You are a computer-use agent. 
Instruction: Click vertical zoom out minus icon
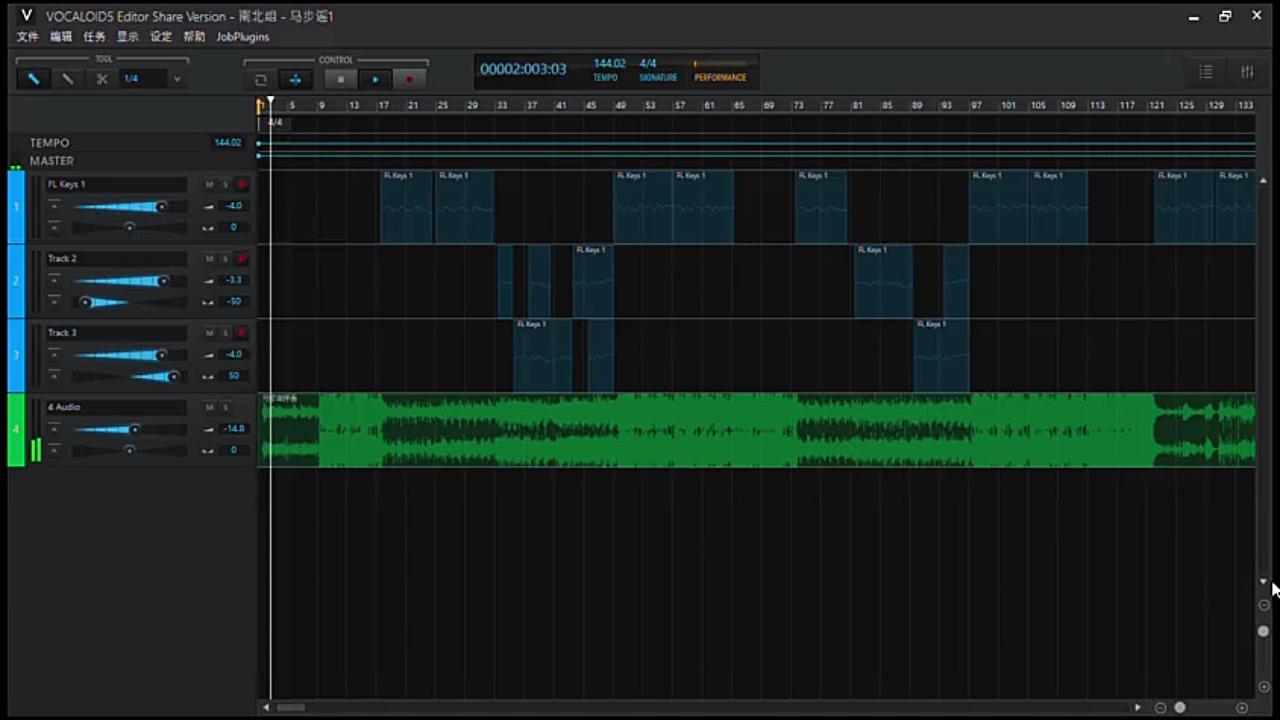click(1264, 605)
